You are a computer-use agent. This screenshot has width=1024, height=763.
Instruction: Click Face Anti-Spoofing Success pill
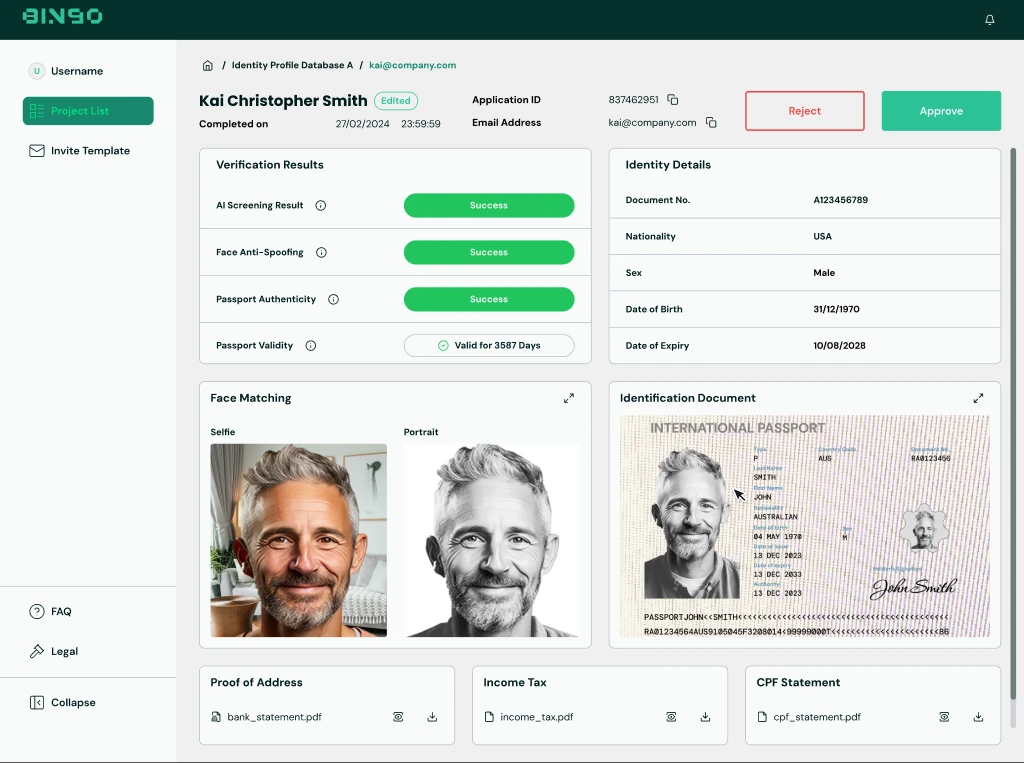pos(489,252)
